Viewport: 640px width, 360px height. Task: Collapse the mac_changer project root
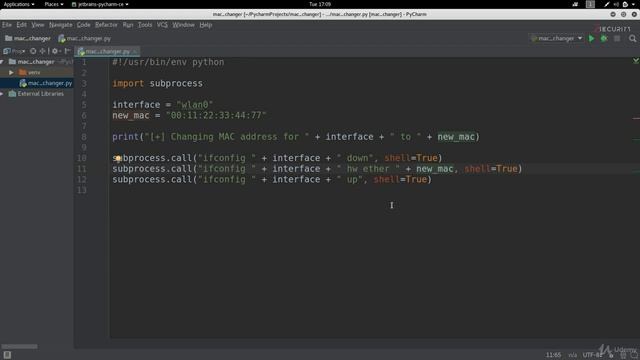tap(2, 62)
